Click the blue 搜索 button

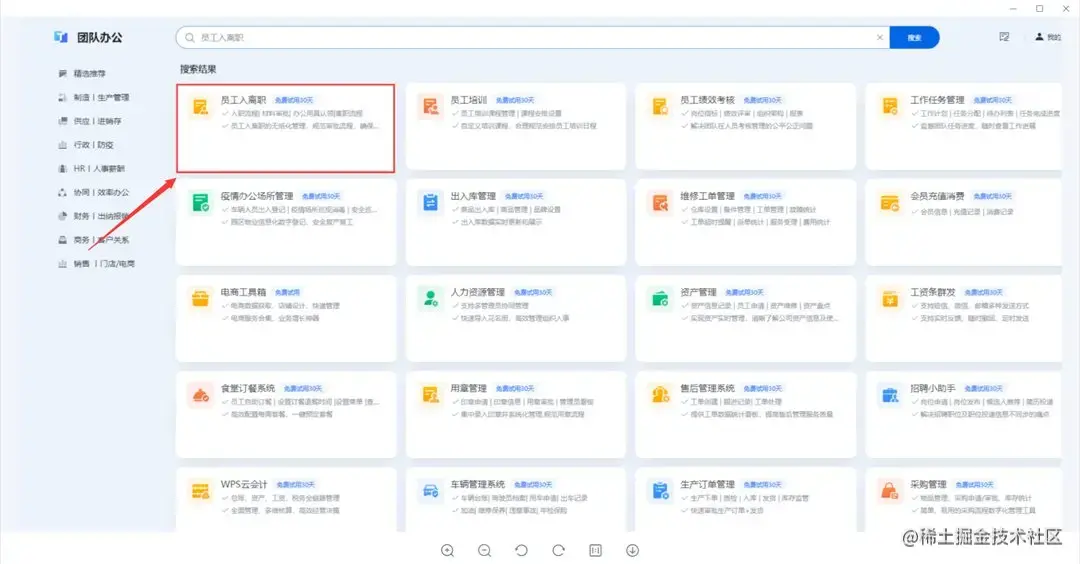(914, 37)
